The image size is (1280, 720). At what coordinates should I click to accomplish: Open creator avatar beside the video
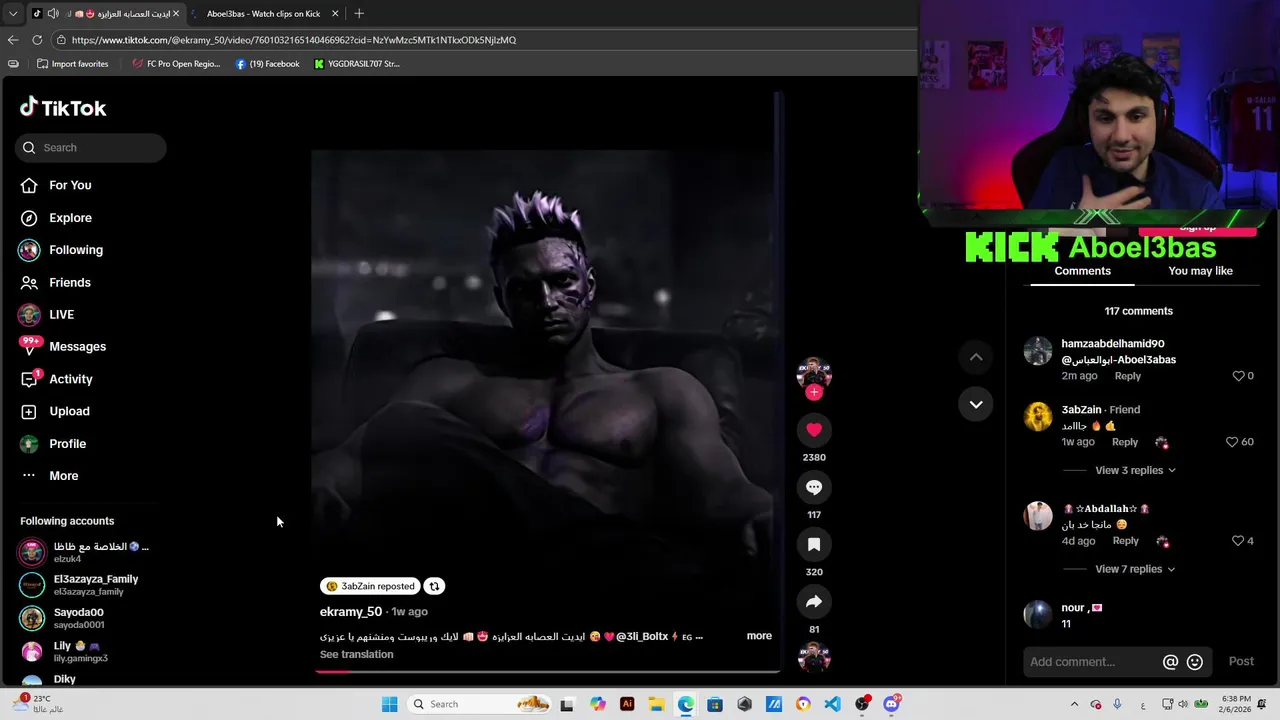coord(814,372)
